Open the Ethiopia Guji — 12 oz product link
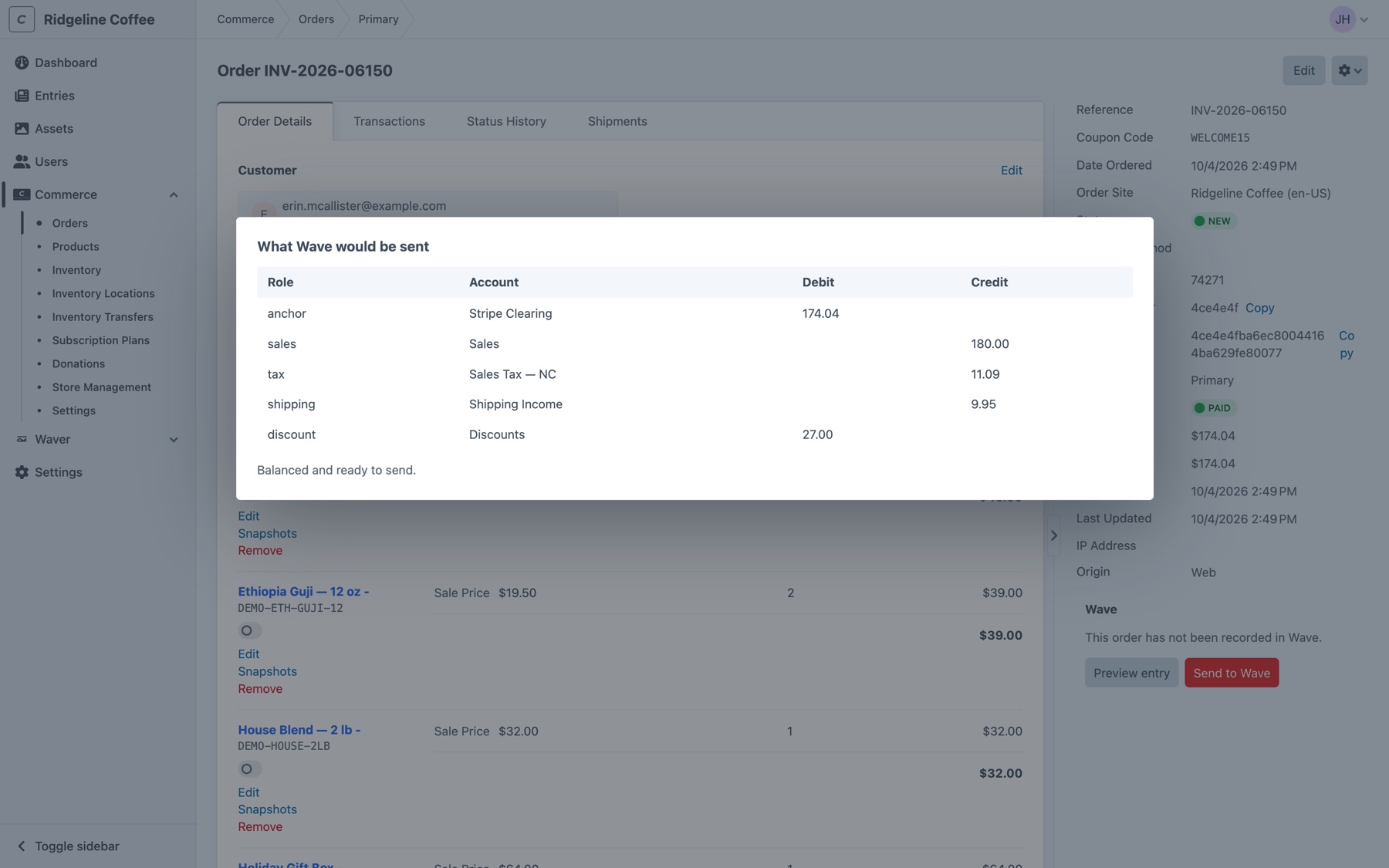Screen dimensions: 1389x868 tap(303, 592)
